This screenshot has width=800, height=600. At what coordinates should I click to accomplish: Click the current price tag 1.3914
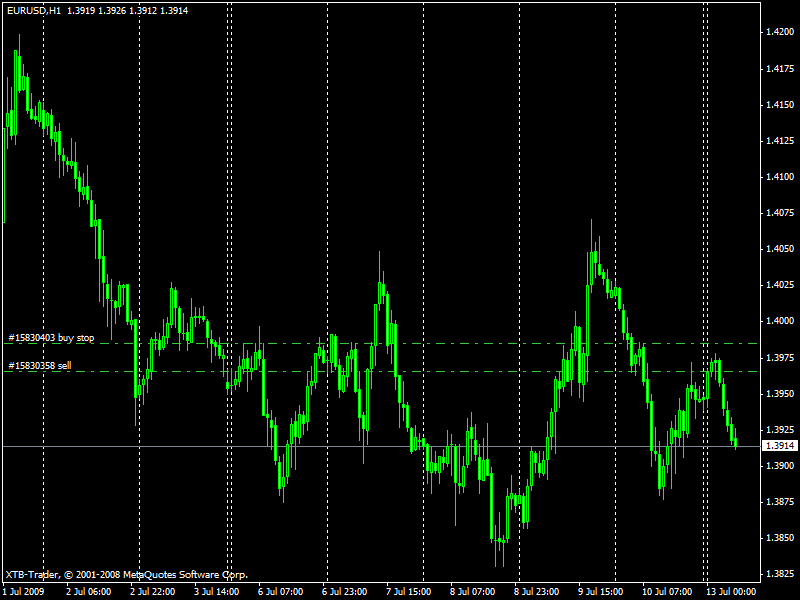point(780,446)
